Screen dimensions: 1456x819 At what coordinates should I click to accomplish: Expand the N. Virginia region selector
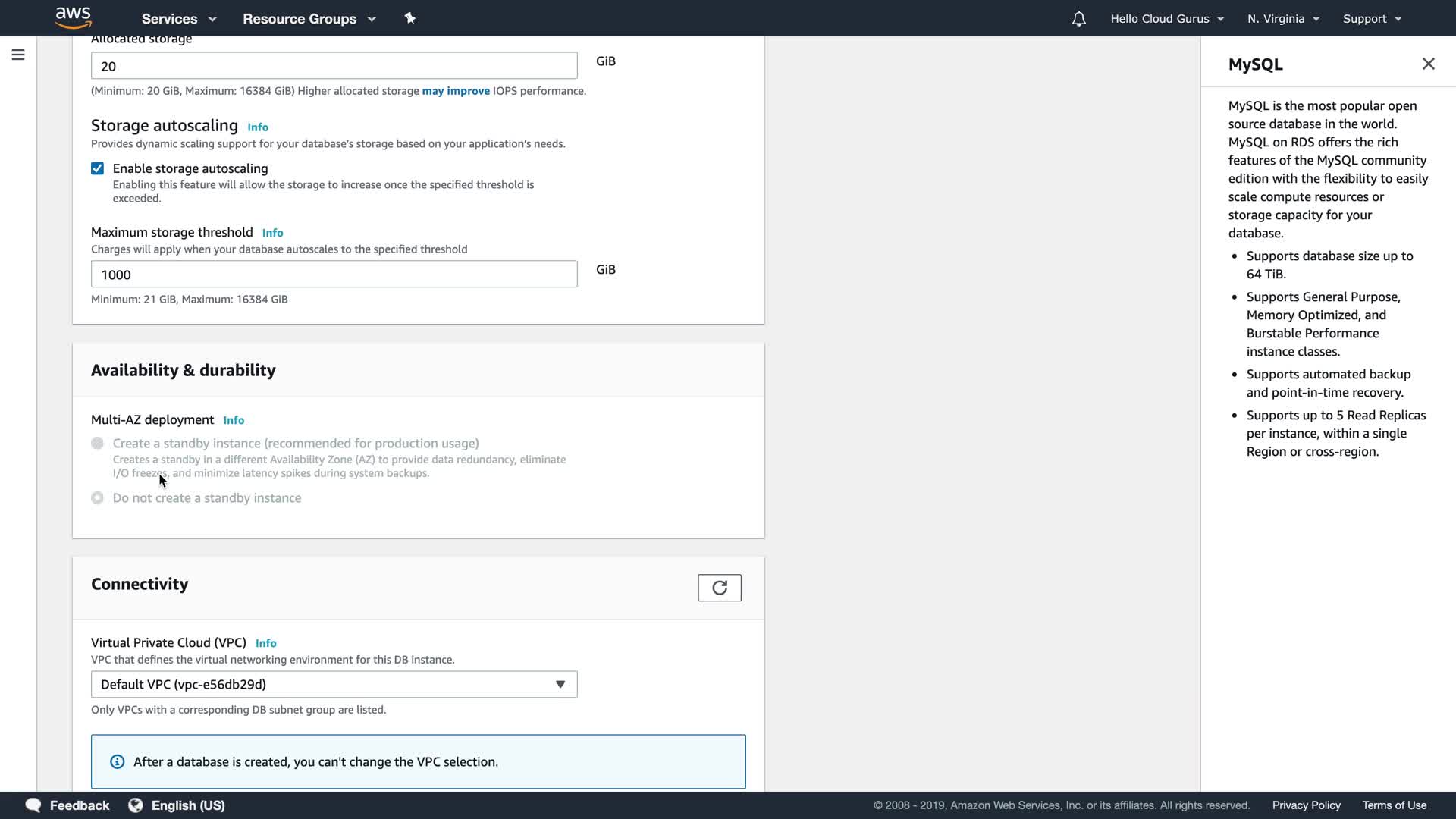tap(1283, 19)
